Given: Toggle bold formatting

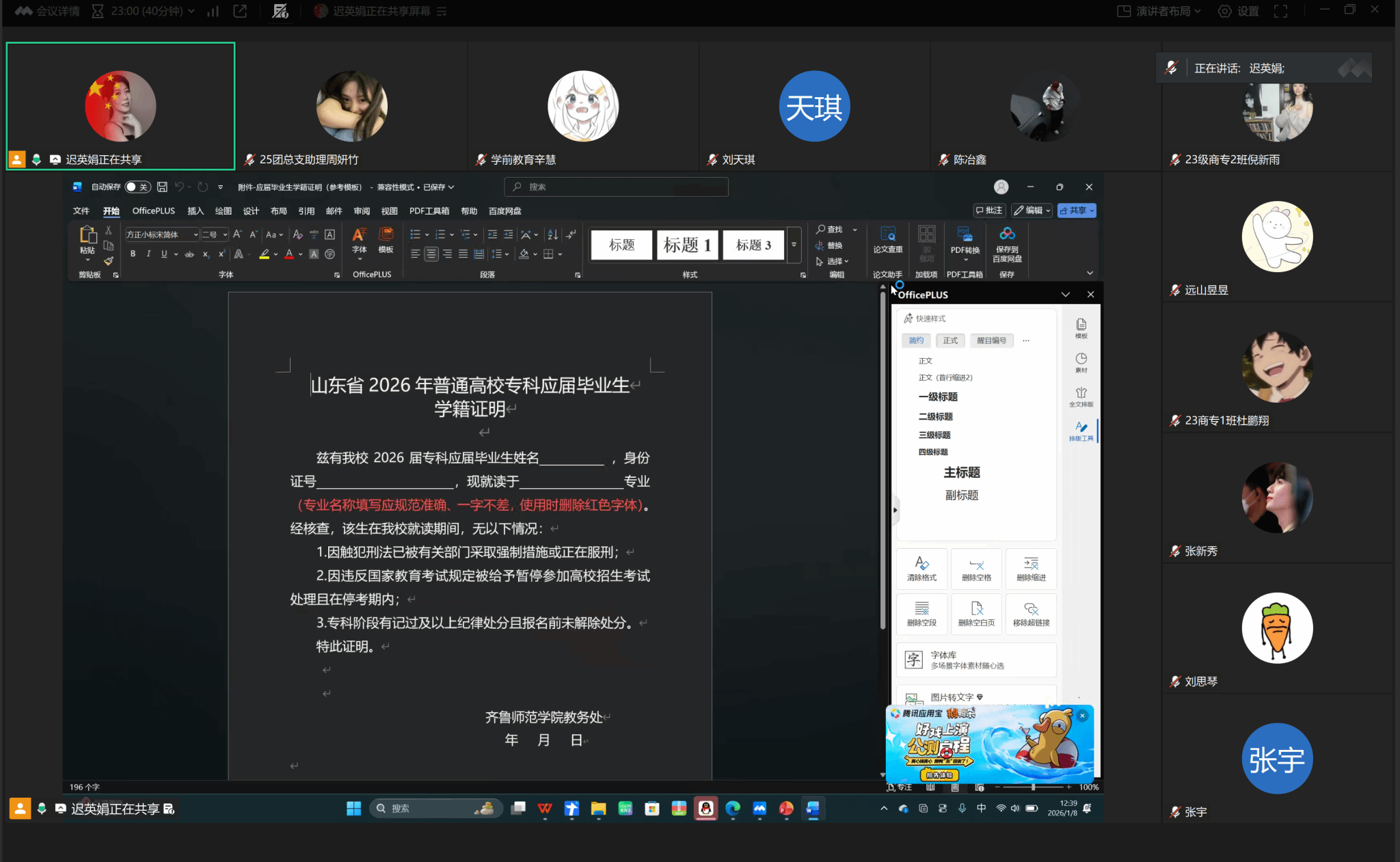Looking at the screenshot, I should tap(133, 254).
